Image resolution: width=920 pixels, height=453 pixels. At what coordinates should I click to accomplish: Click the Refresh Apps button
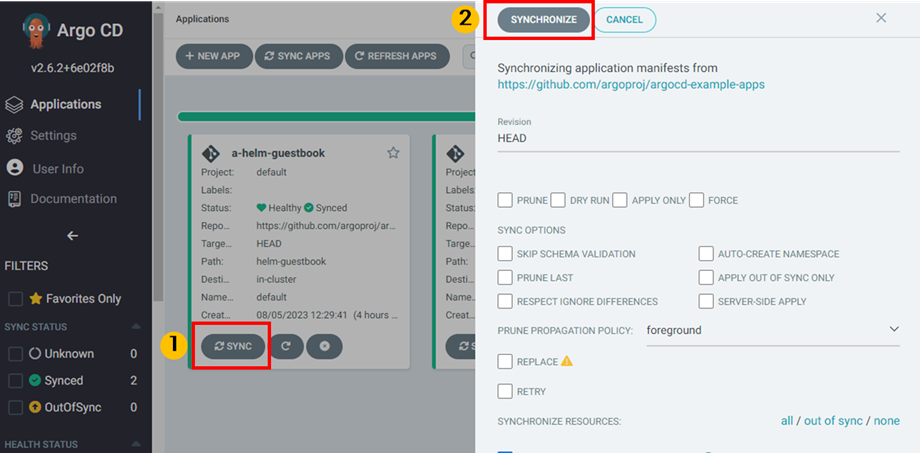397,56
